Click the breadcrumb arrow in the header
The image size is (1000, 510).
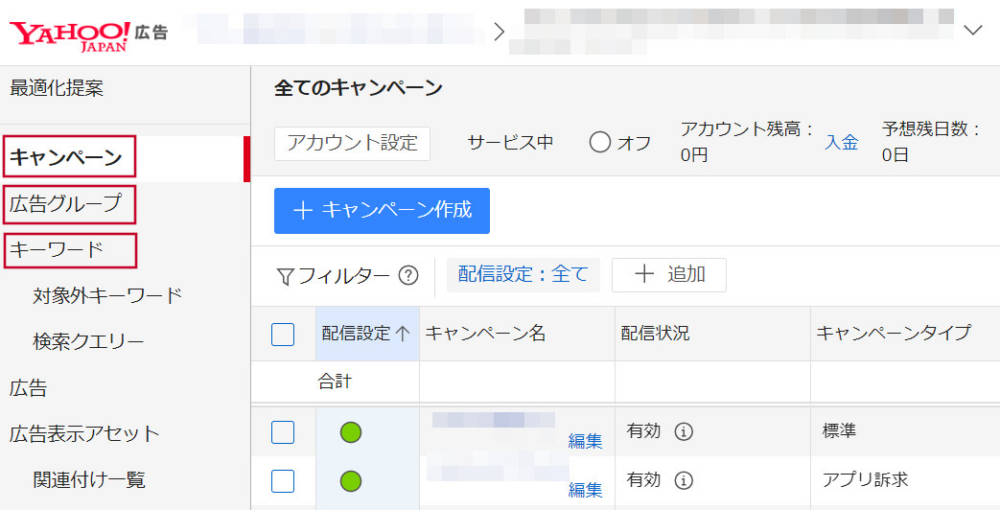tap(499, 31)
